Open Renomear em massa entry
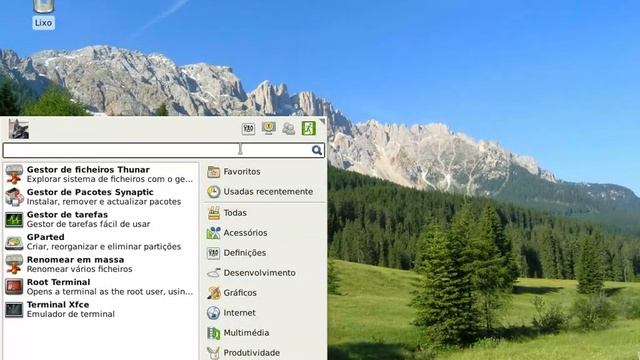Viewport: 640px width, 360px height. (100, 264)
